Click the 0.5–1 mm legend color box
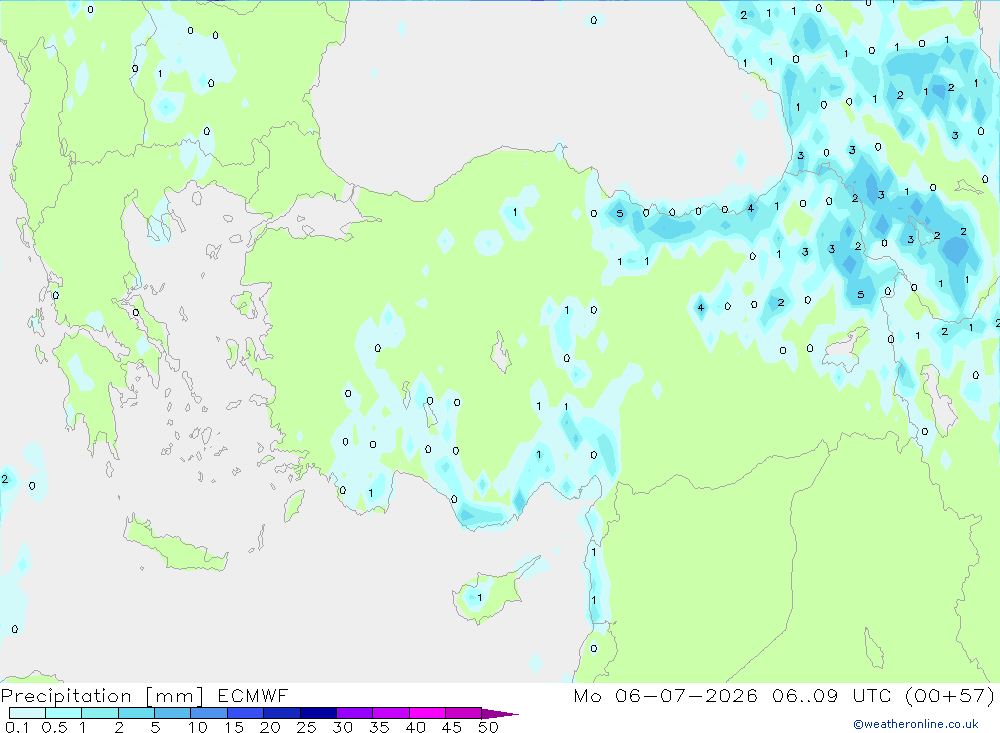 64,713
